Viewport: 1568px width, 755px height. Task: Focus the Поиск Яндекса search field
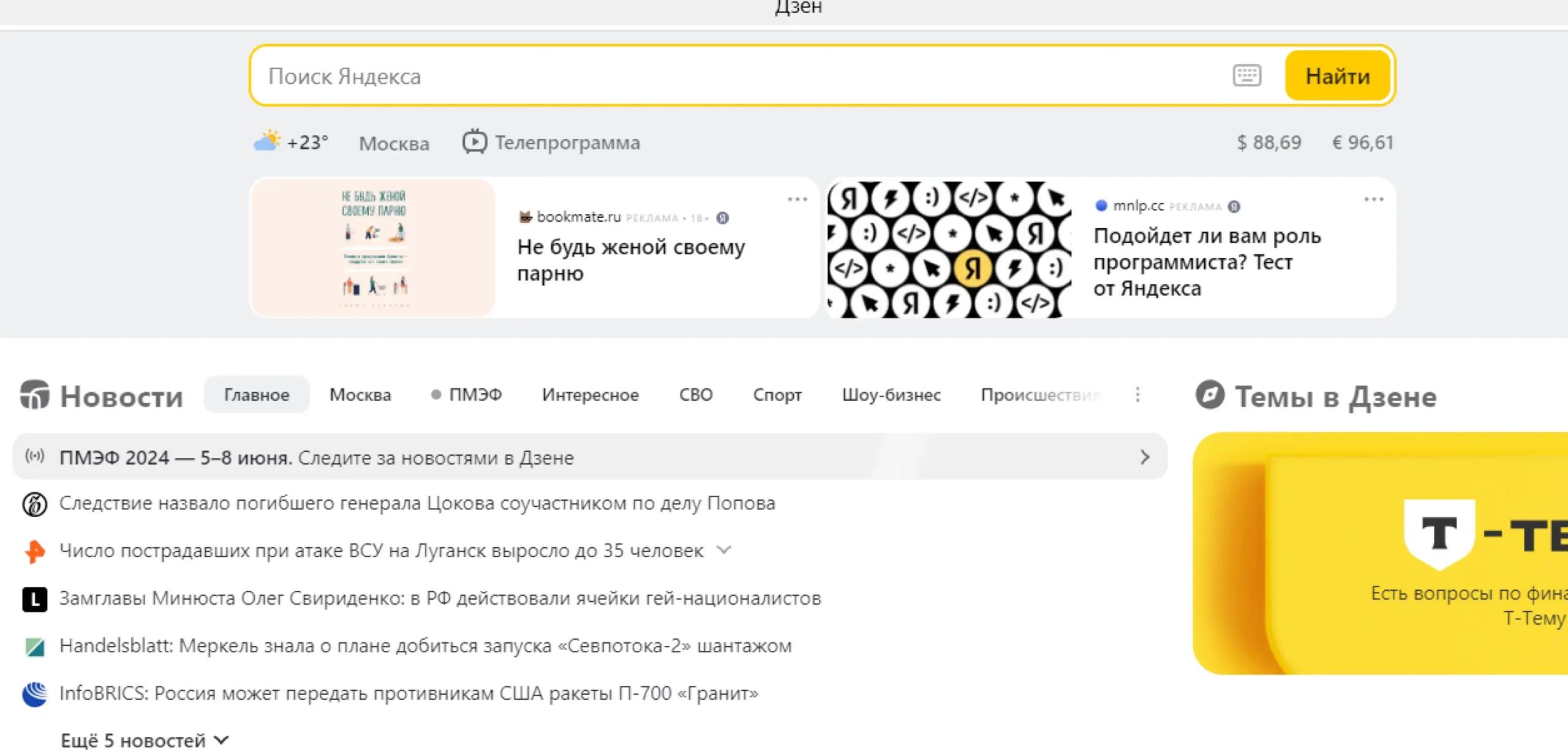[x=735, y=76]
